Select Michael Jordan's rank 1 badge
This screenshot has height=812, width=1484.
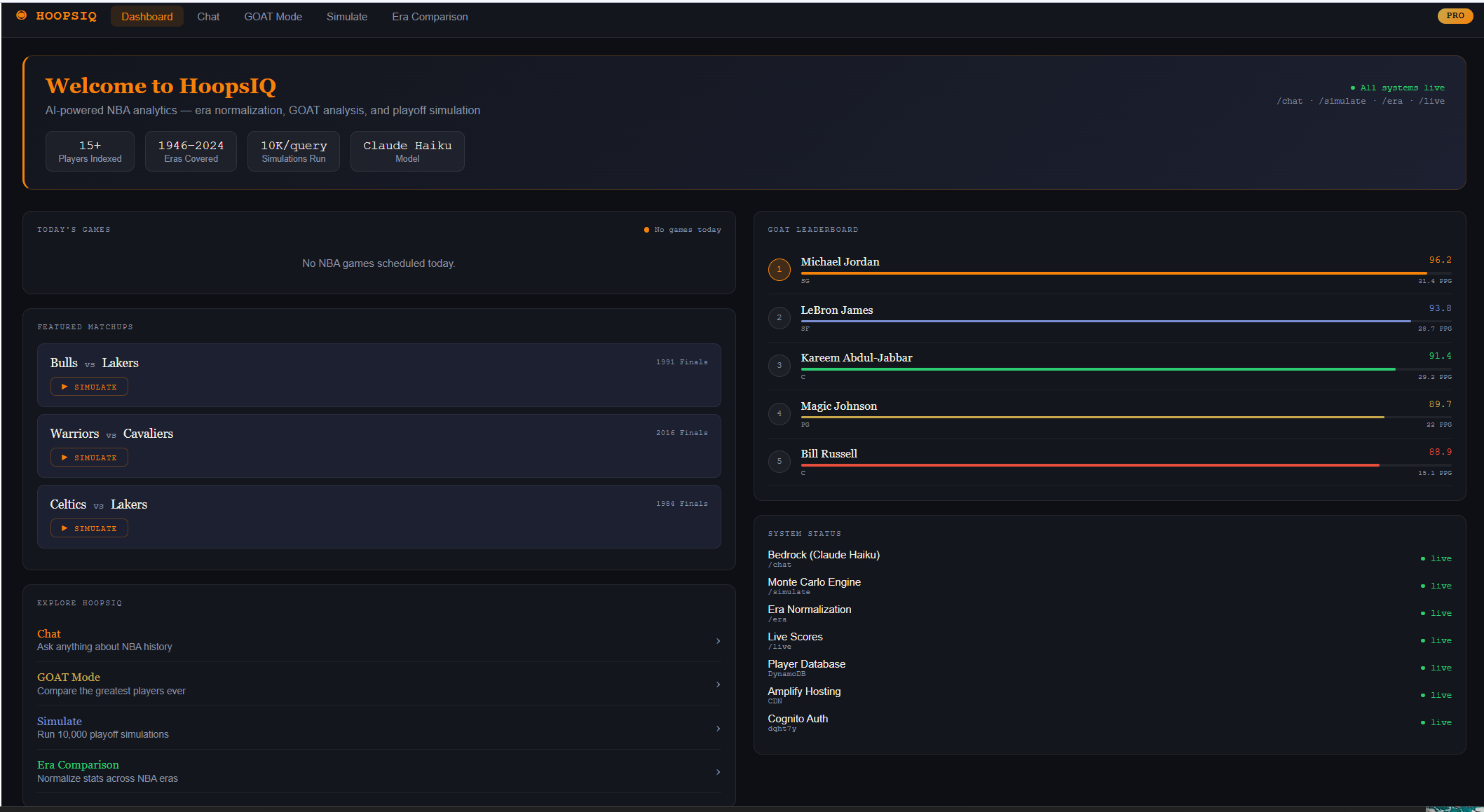[779, 269]
